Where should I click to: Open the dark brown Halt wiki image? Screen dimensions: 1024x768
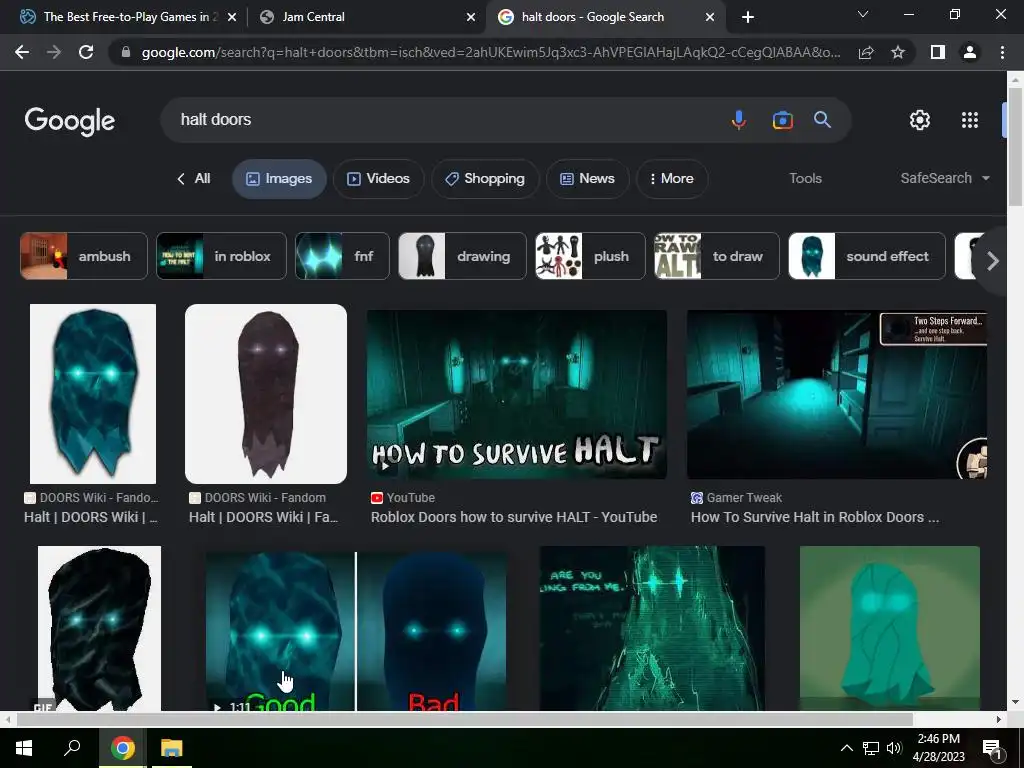tap(266, 394)
